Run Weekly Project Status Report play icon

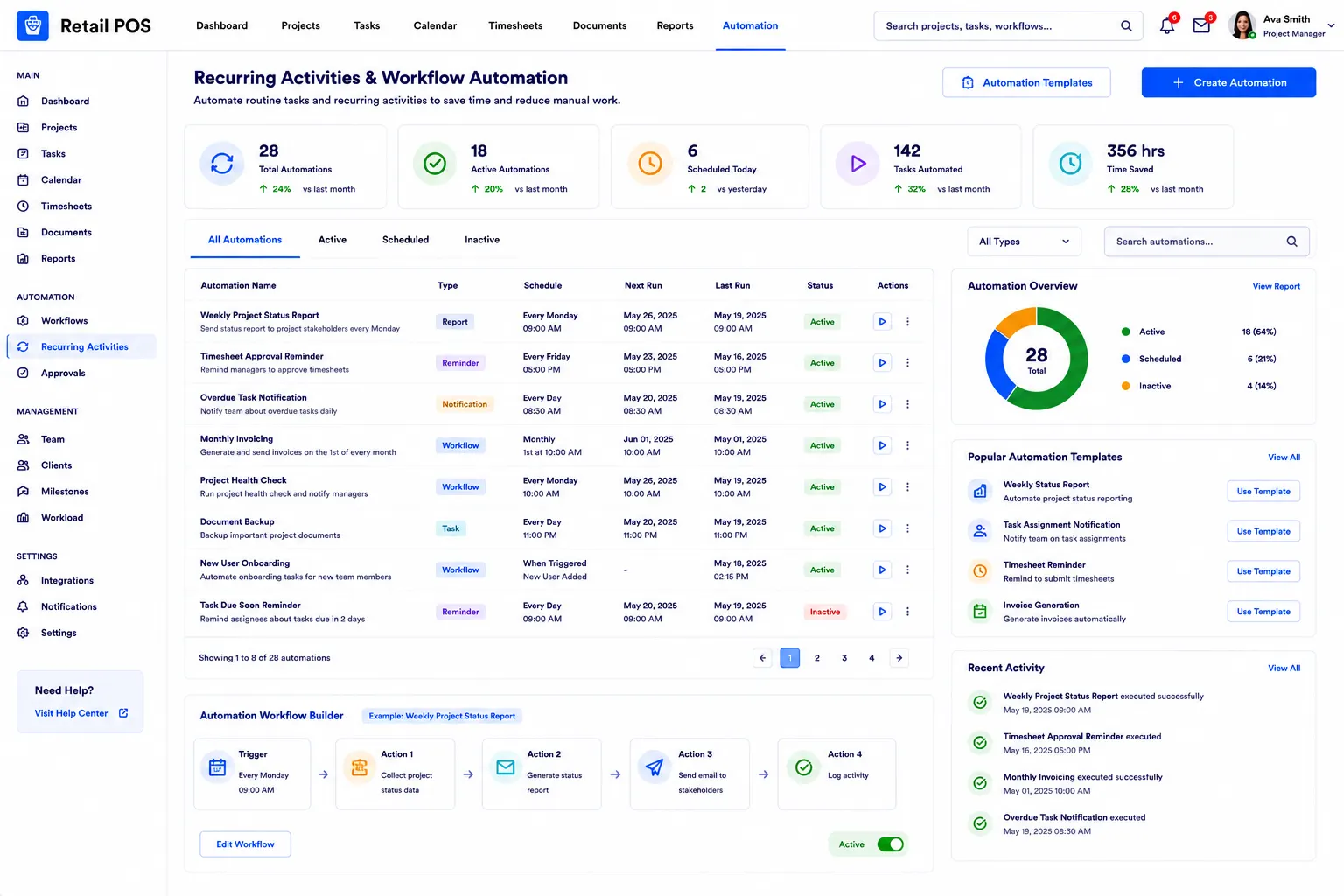(x=882, y=322)
